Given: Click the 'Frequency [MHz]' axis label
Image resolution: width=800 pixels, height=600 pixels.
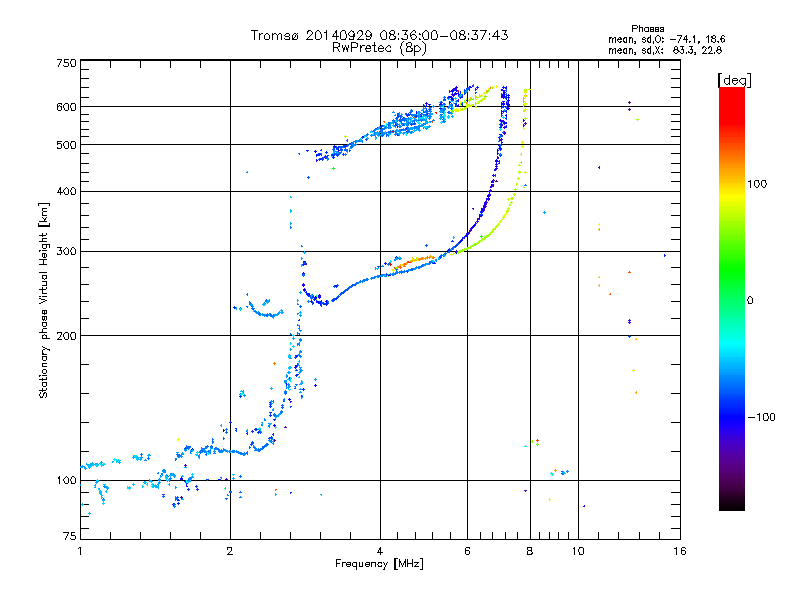Looking at the screenshot, I should pos(379,564).
